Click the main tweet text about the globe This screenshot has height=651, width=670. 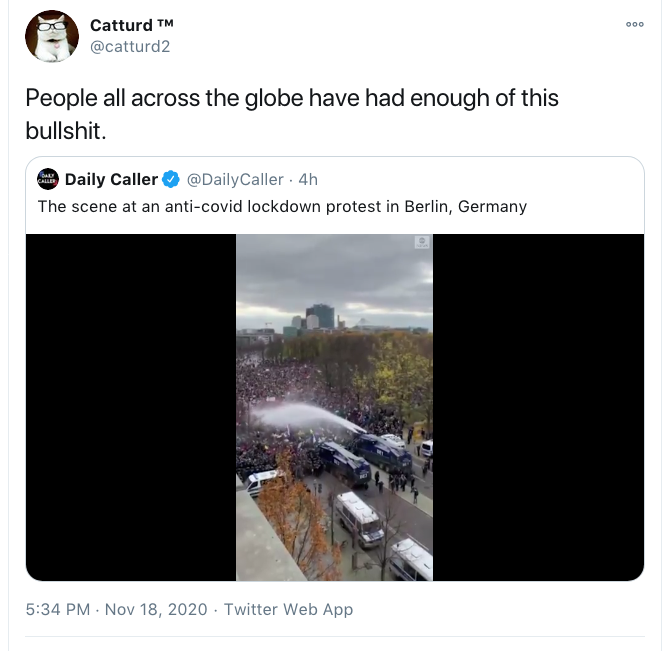pos(291,99)
